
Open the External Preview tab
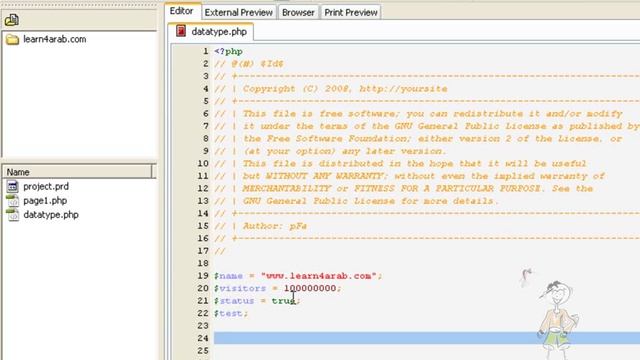[x=238, y=13]
